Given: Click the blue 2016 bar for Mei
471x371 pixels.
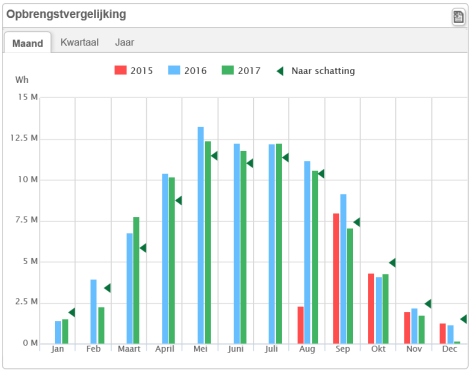Looking at the screenshot, I should click(x=201, y=235).
